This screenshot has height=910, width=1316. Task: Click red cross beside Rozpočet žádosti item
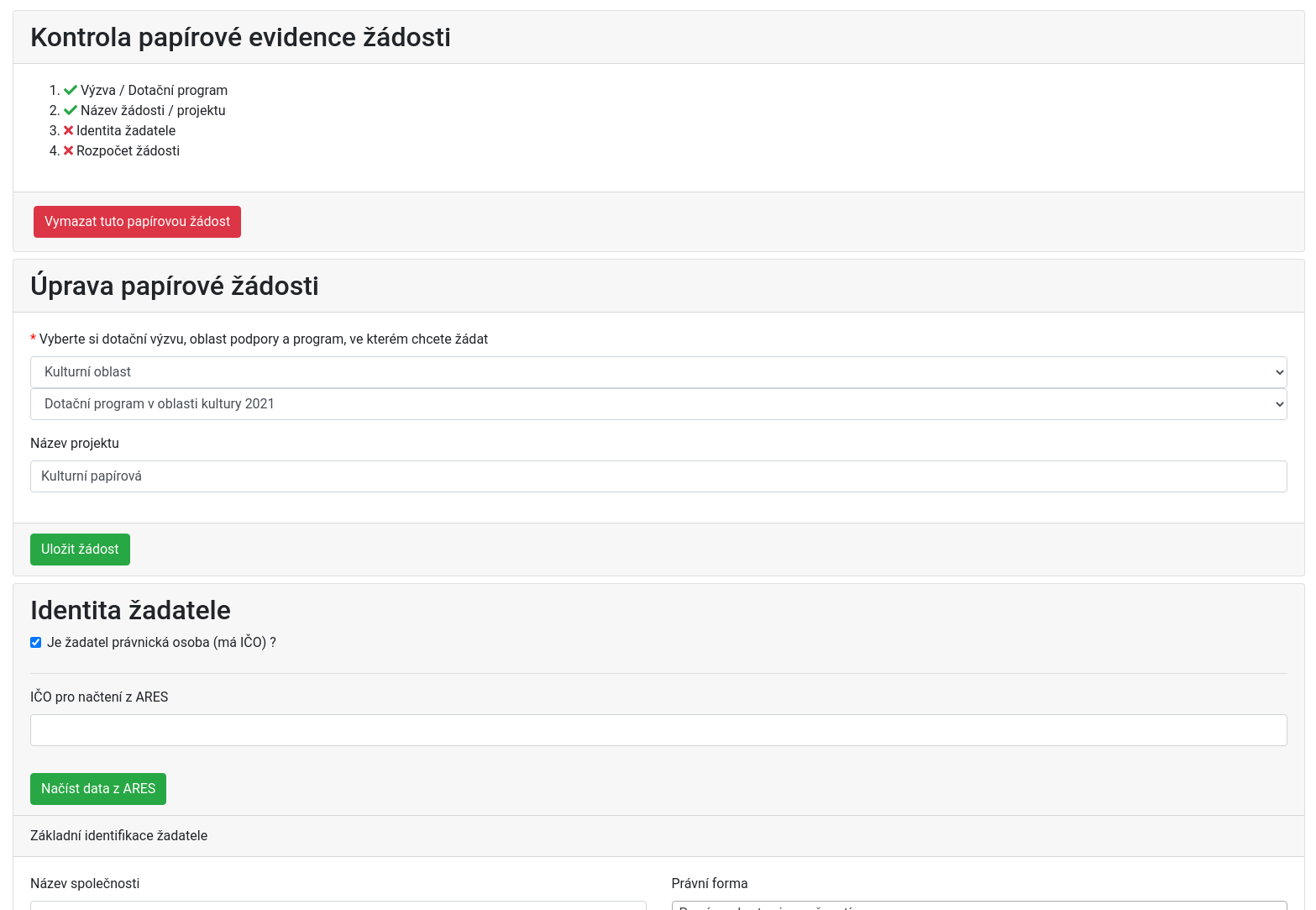(x=69, y=151)
